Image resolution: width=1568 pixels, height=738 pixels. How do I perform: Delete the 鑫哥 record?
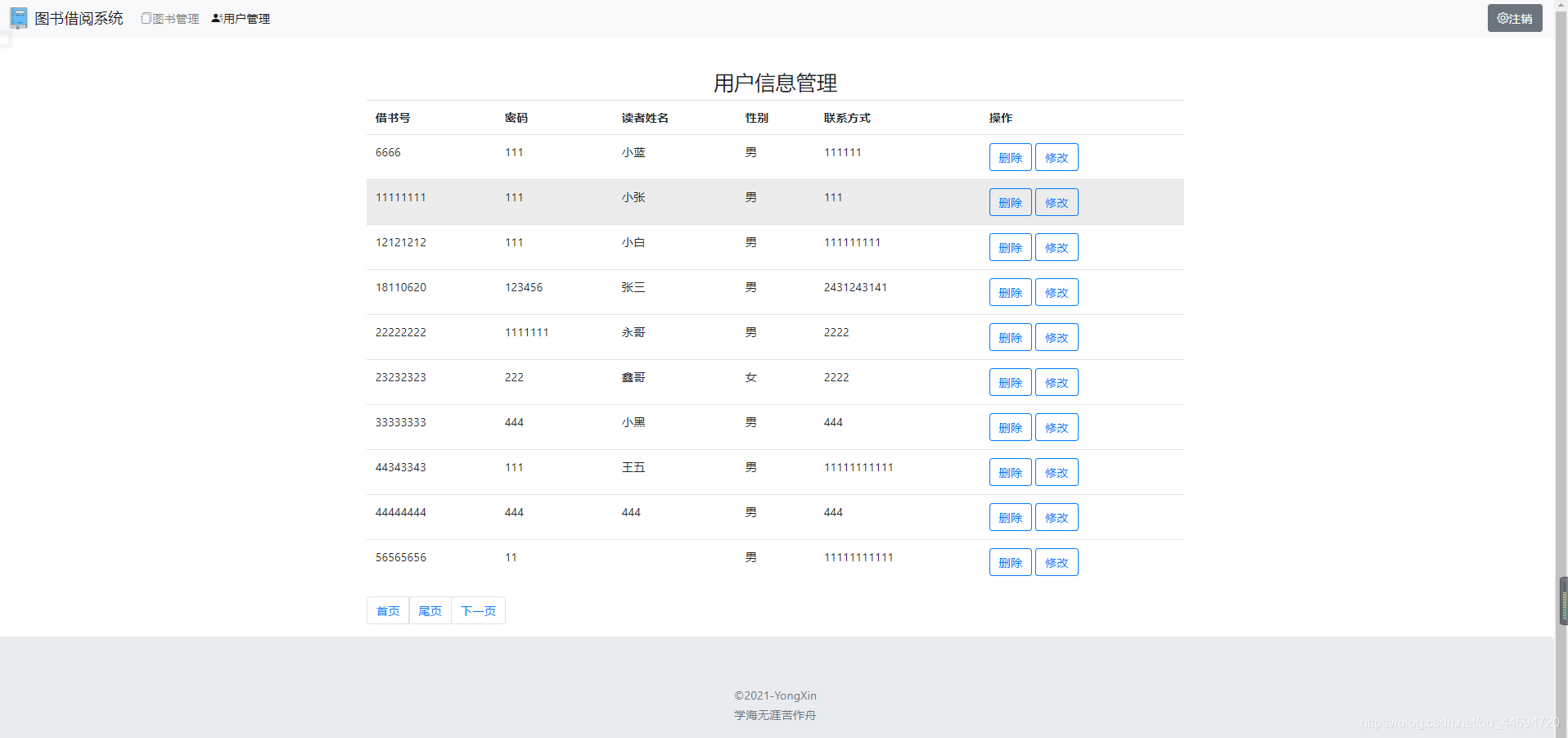coord(1009,382)
